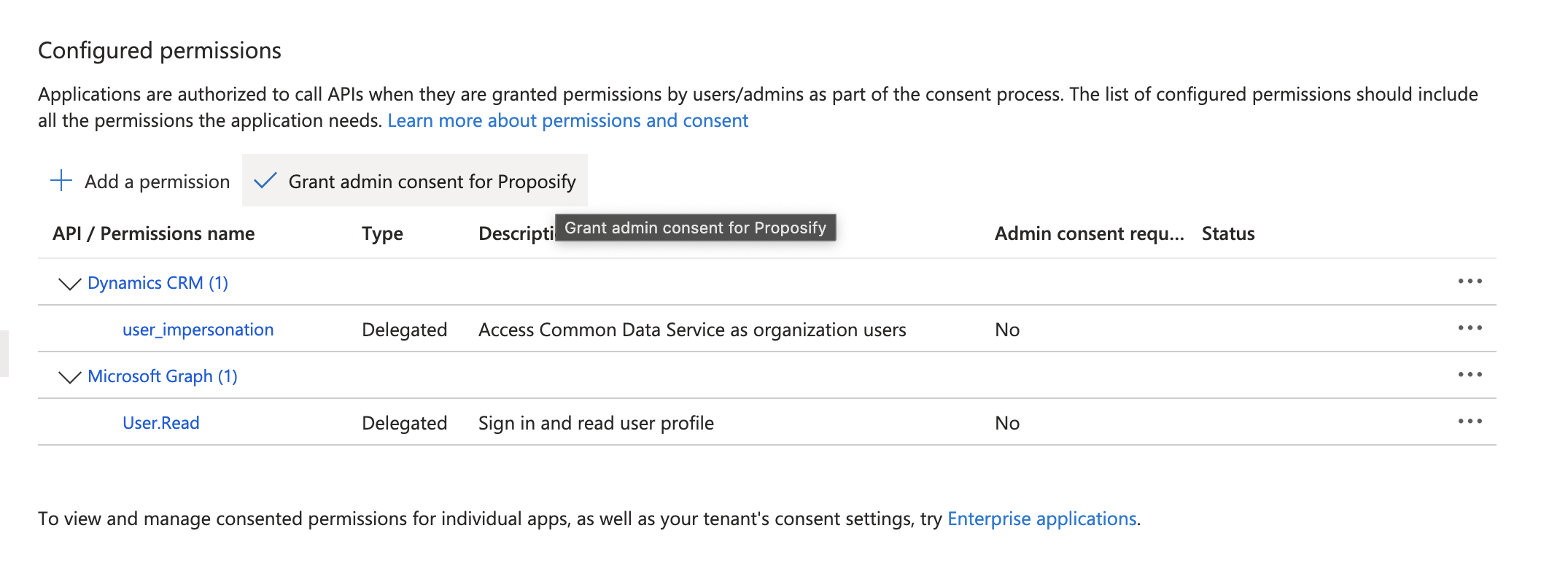
Task: Open the user_impersonation permission
Action: pos(198,330)
